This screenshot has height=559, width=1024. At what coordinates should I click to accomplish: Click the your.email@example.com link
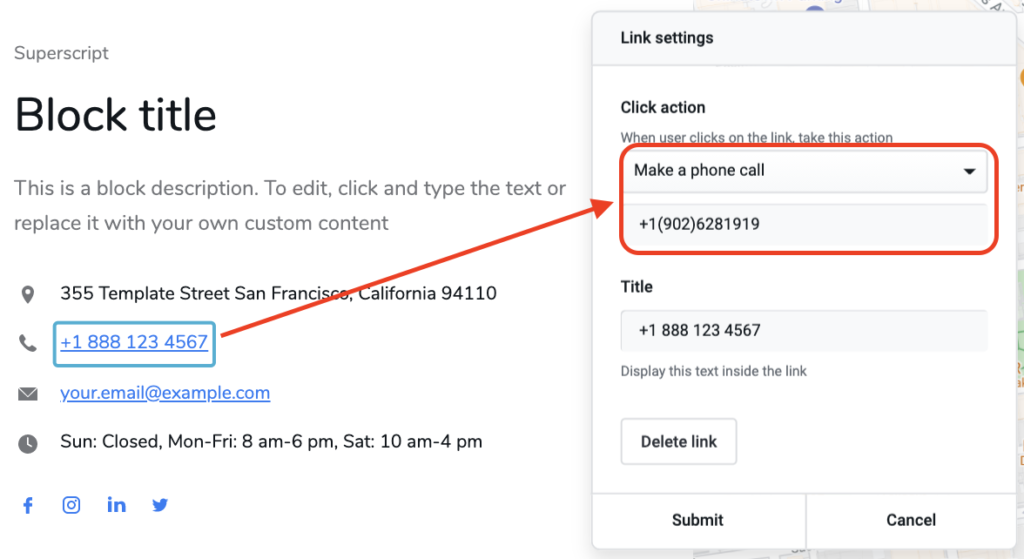pos(165,393)
